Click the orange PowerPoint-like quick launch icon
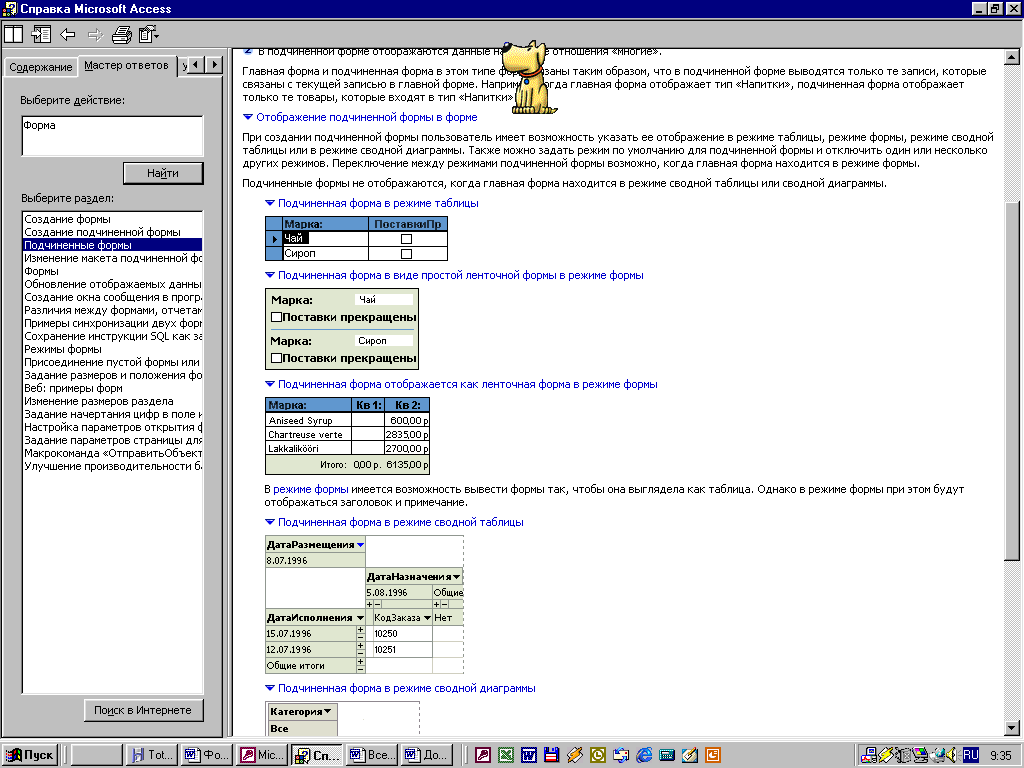 click(712, 755)
